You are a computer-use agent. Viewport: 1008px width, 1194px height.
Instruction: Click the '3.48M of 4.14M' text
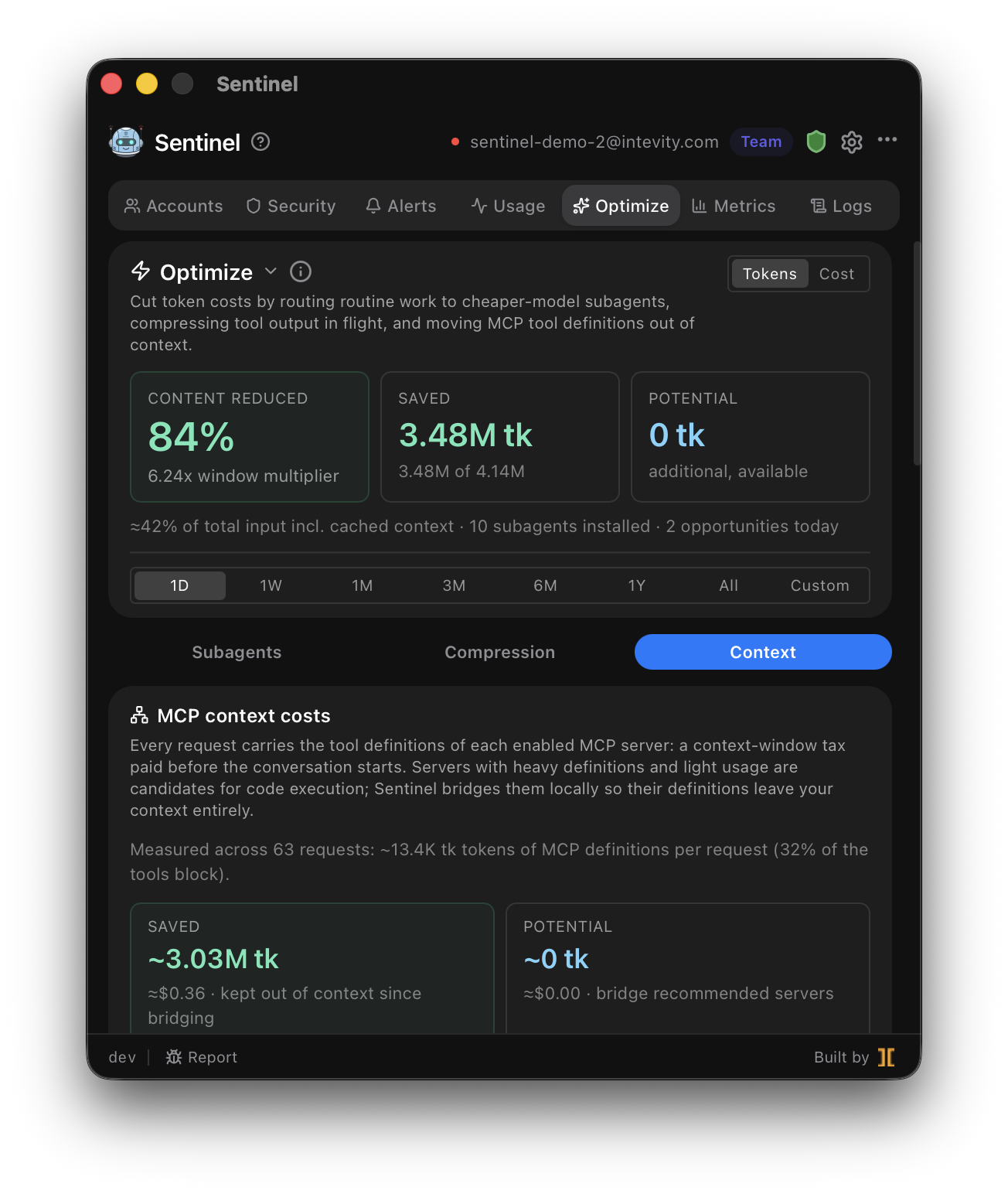click(x=461, y=471)
